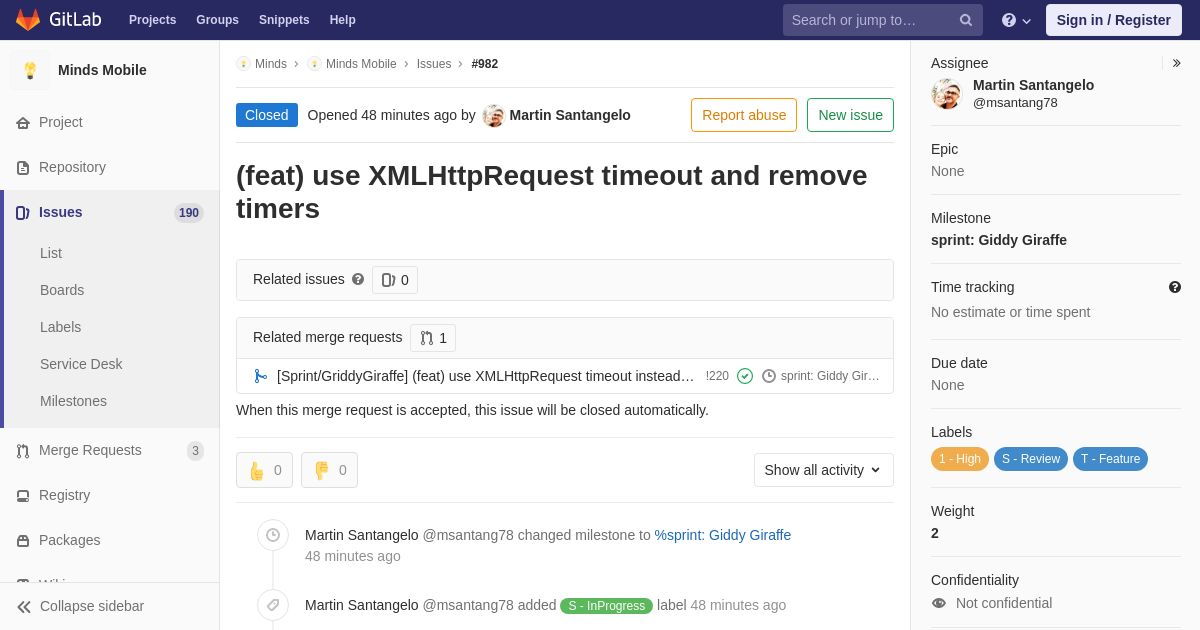
Task: Select List under Issues sidebar
Action: coord(51,253)
